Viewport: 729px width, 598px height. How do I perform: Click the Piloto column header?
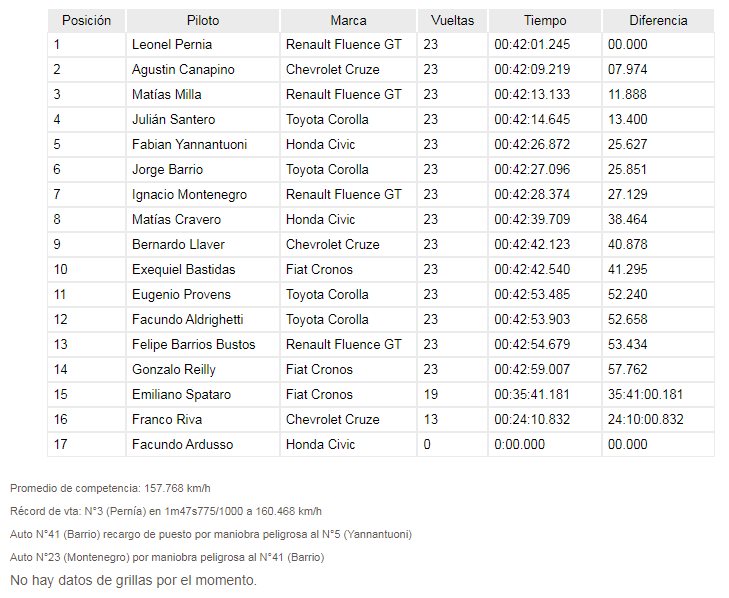(x=203, y=20)
